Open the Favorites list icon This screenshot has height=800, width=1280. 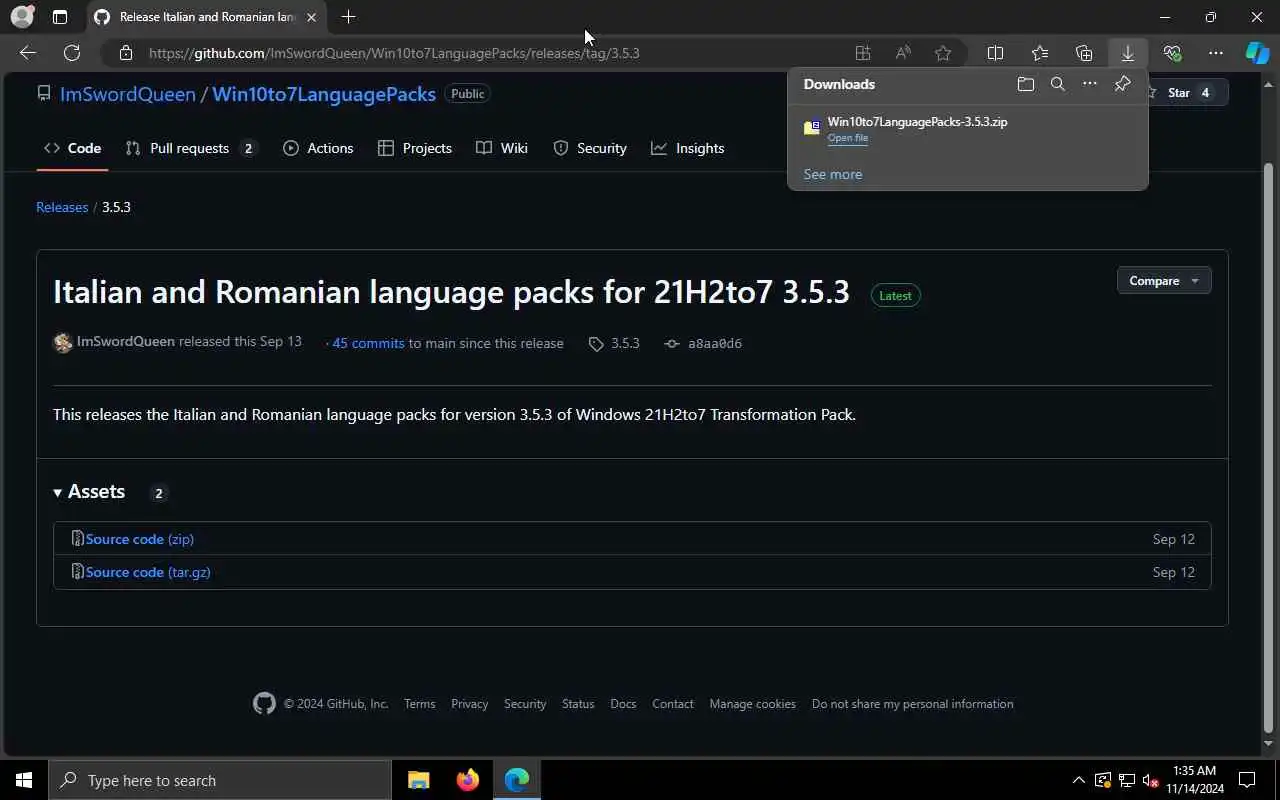(x=1040, y=53)
